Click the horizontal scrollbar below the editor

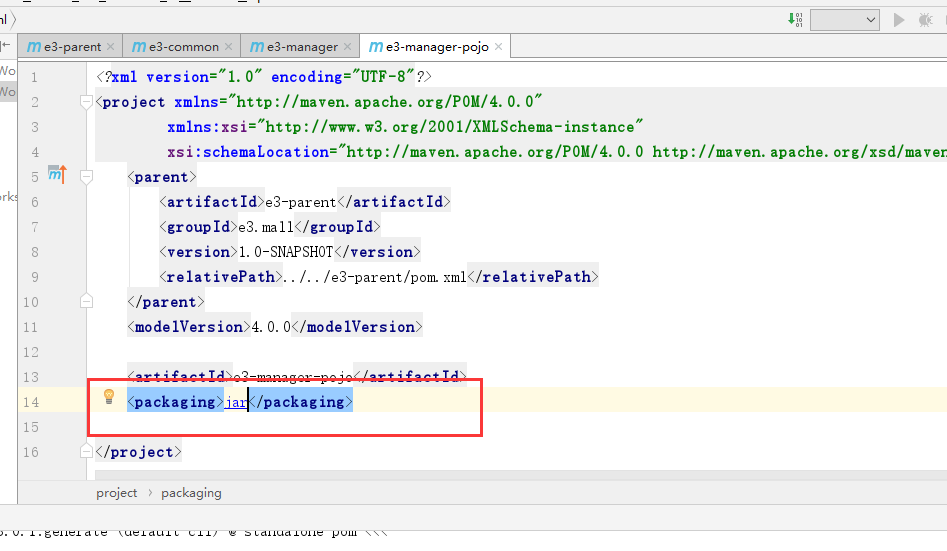pos(521,475)
